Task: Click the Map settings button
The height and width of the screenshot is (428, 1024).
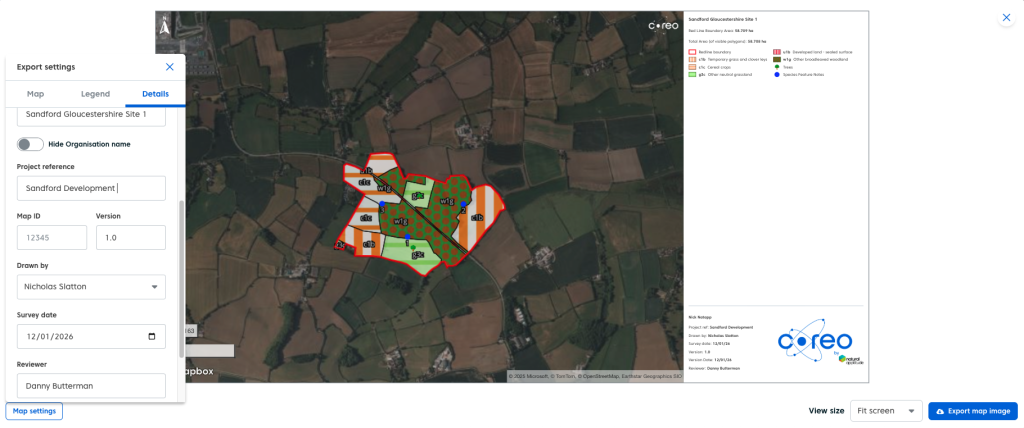Action: click(35, 411)
